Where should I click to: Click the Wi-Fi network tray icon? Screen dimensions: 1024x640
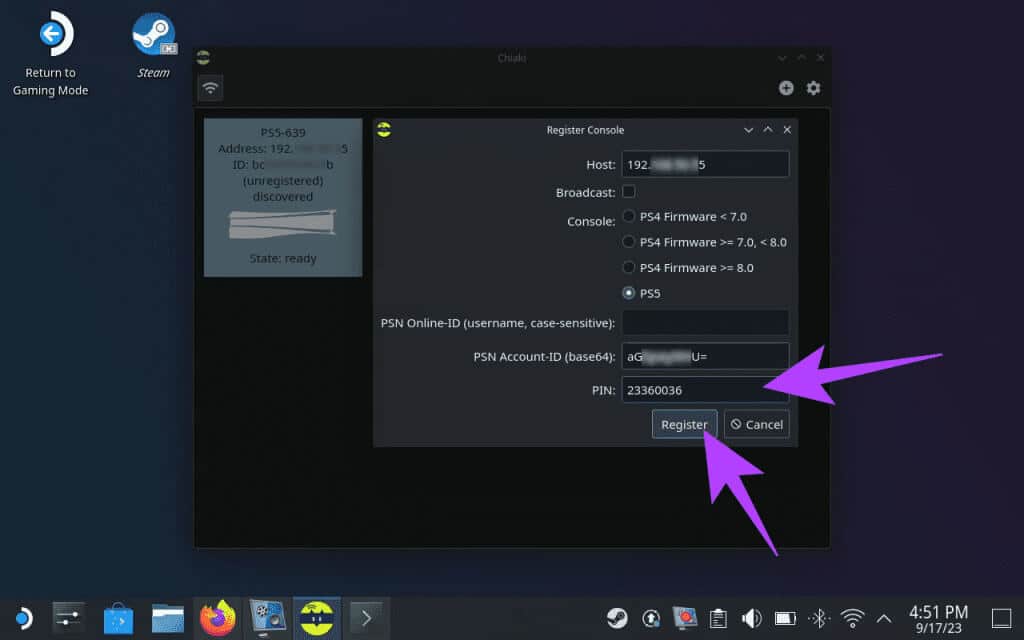(852, 618)
